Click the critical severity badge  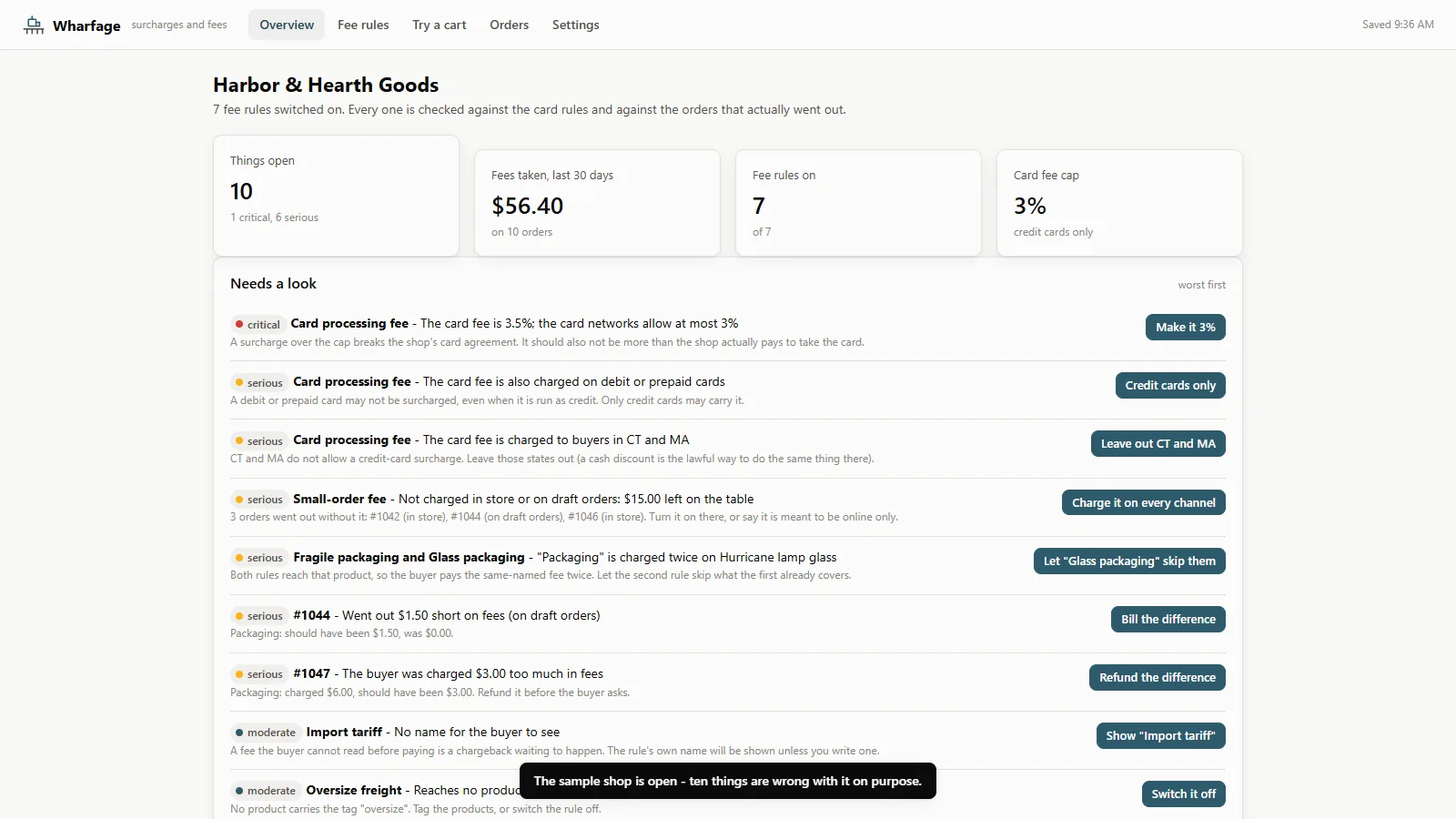click(258, 324)
